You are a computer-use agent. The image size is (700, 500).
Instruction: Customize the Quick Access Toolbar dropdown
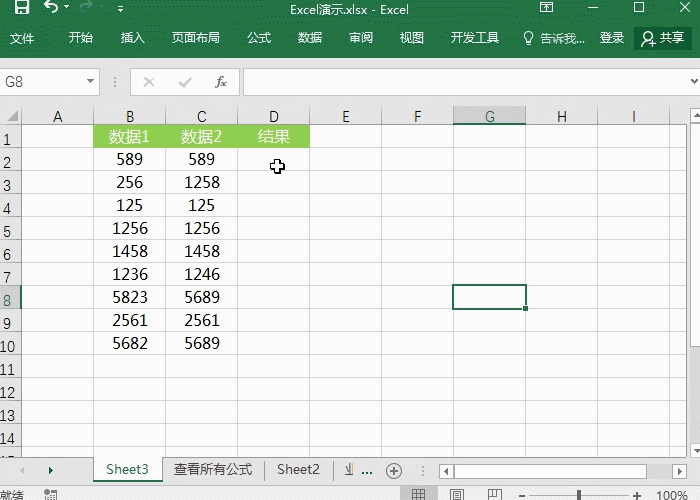[x=121, y=8]
